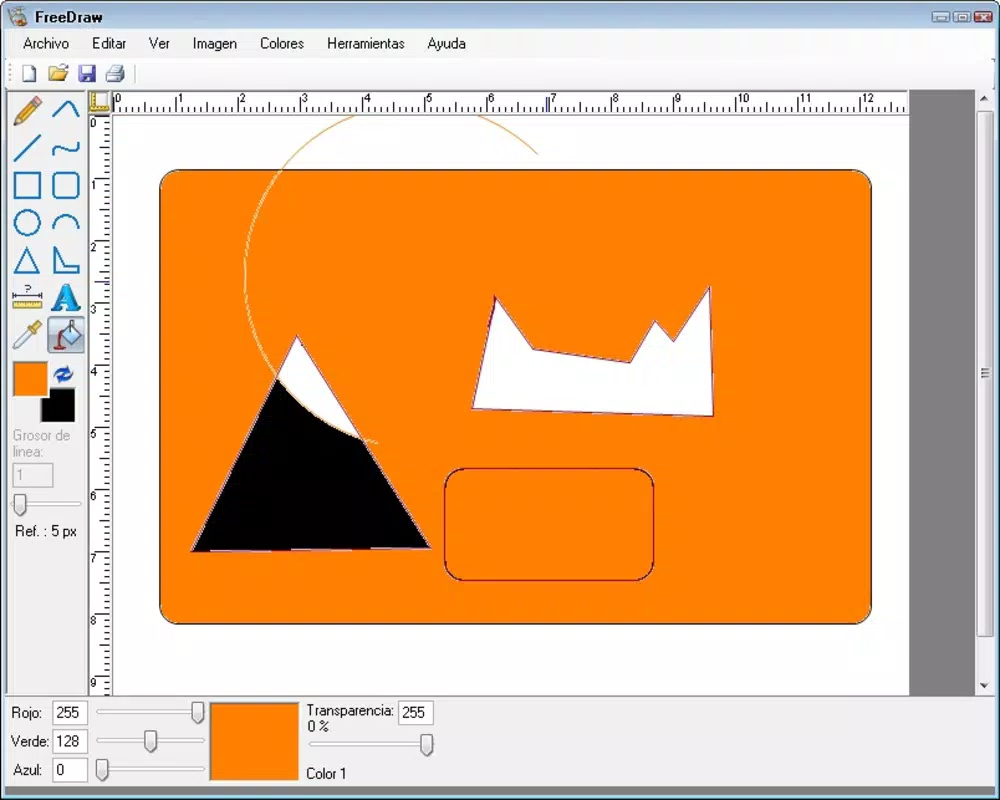Create a new document from toolbar
Screen dimensions: 1000x800
pyautogui.click(x=29, y=73)
